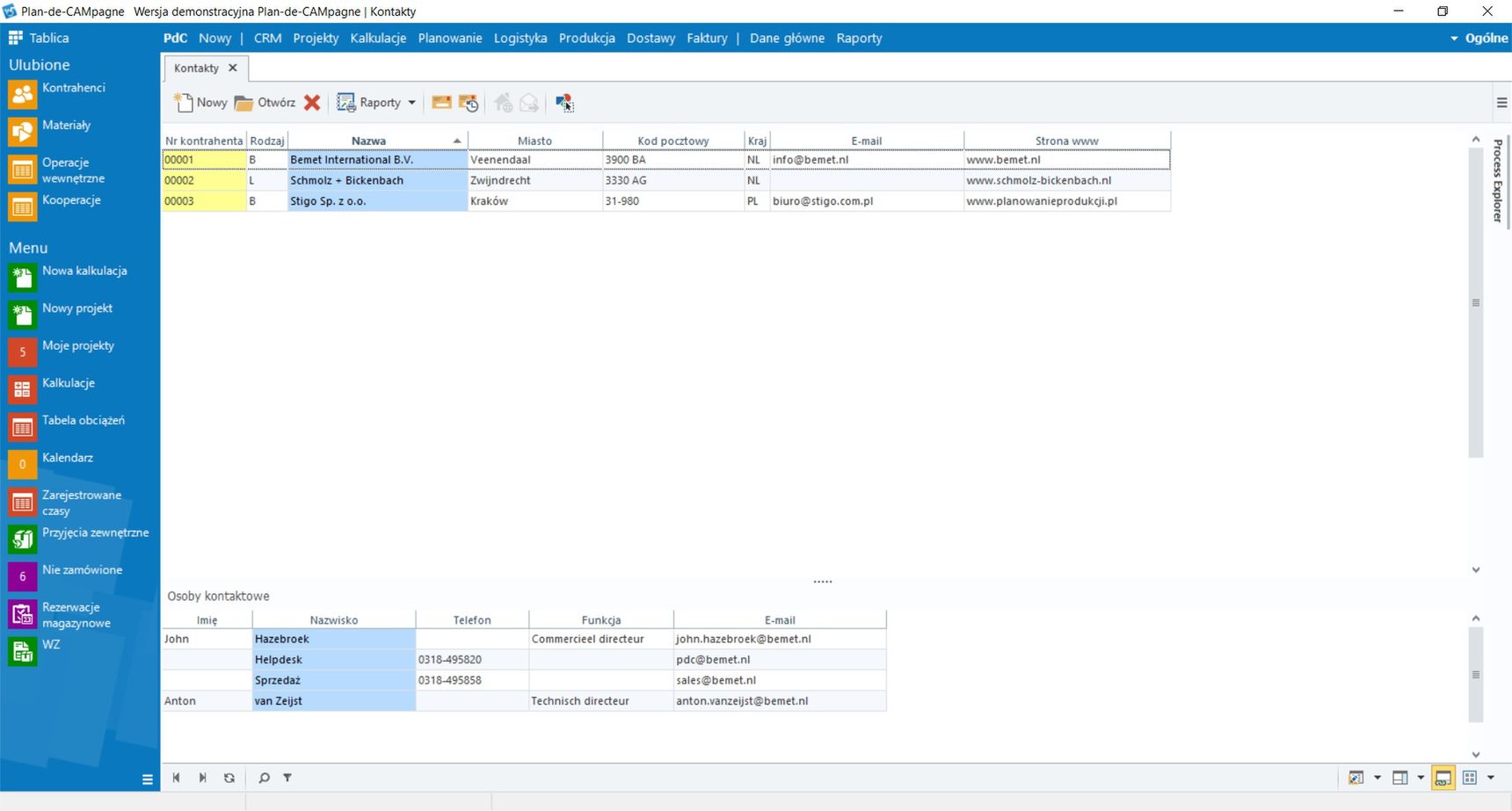Click the www.bemet.nl cell

[1066, 160]
